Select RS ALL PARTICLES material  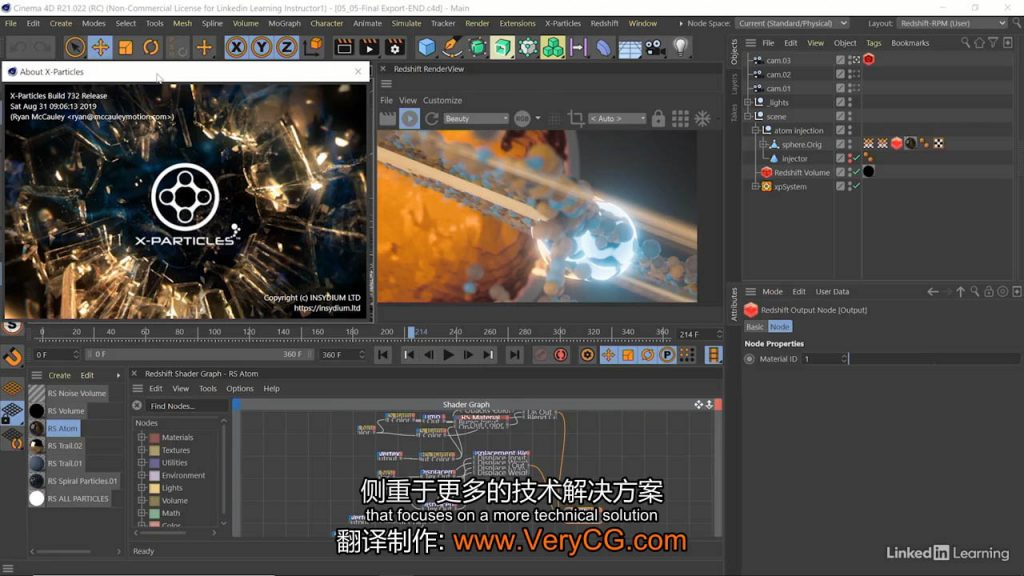[x=78, y=498]
